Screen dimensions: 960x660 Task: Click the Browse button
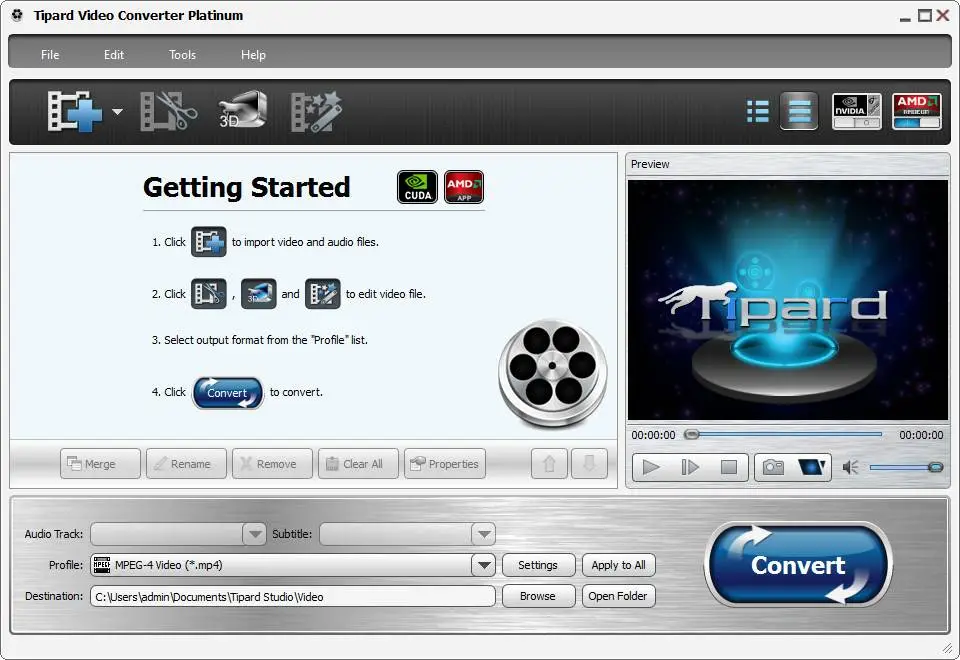coord(538,596)
